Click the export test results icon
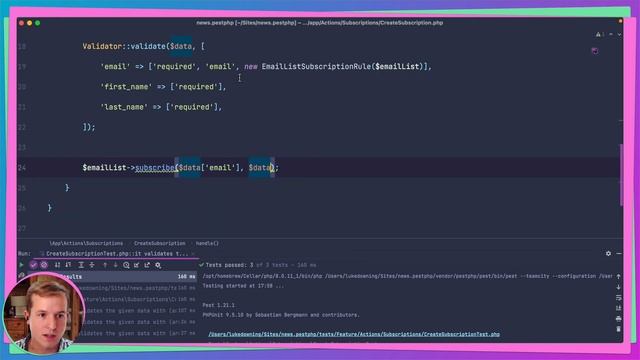 tap(147, 265)
